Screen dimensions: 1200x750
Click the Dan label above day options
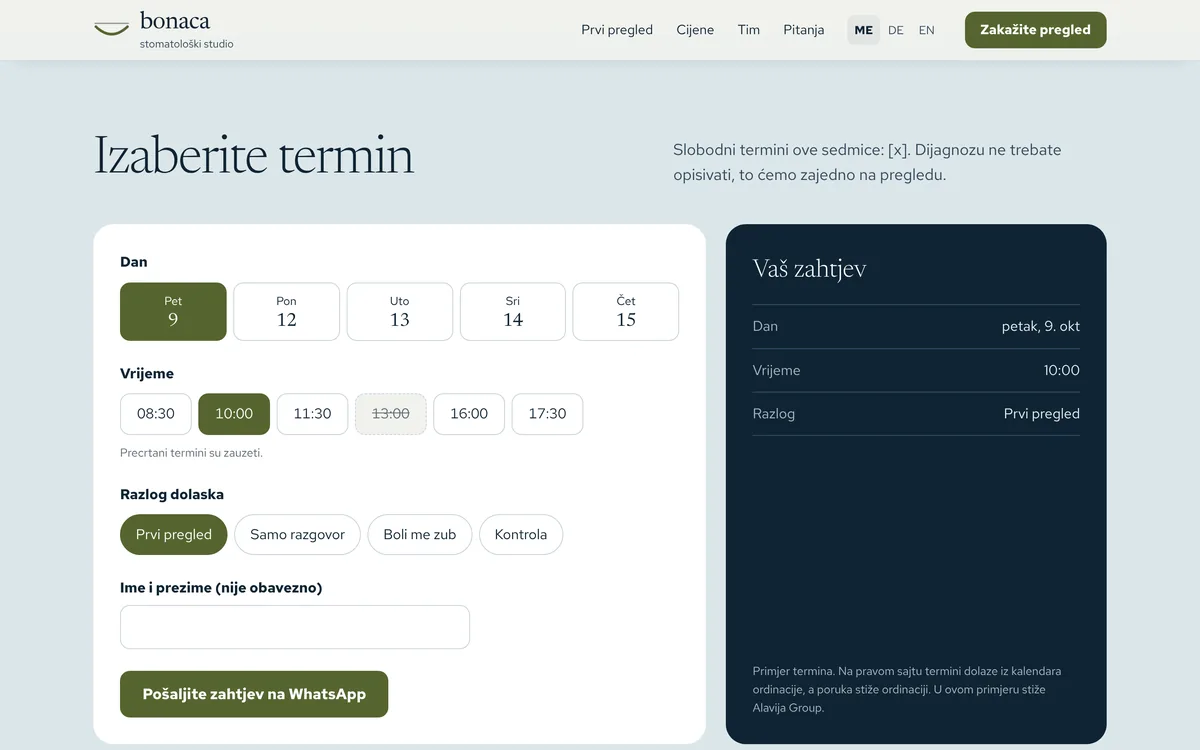134,262
